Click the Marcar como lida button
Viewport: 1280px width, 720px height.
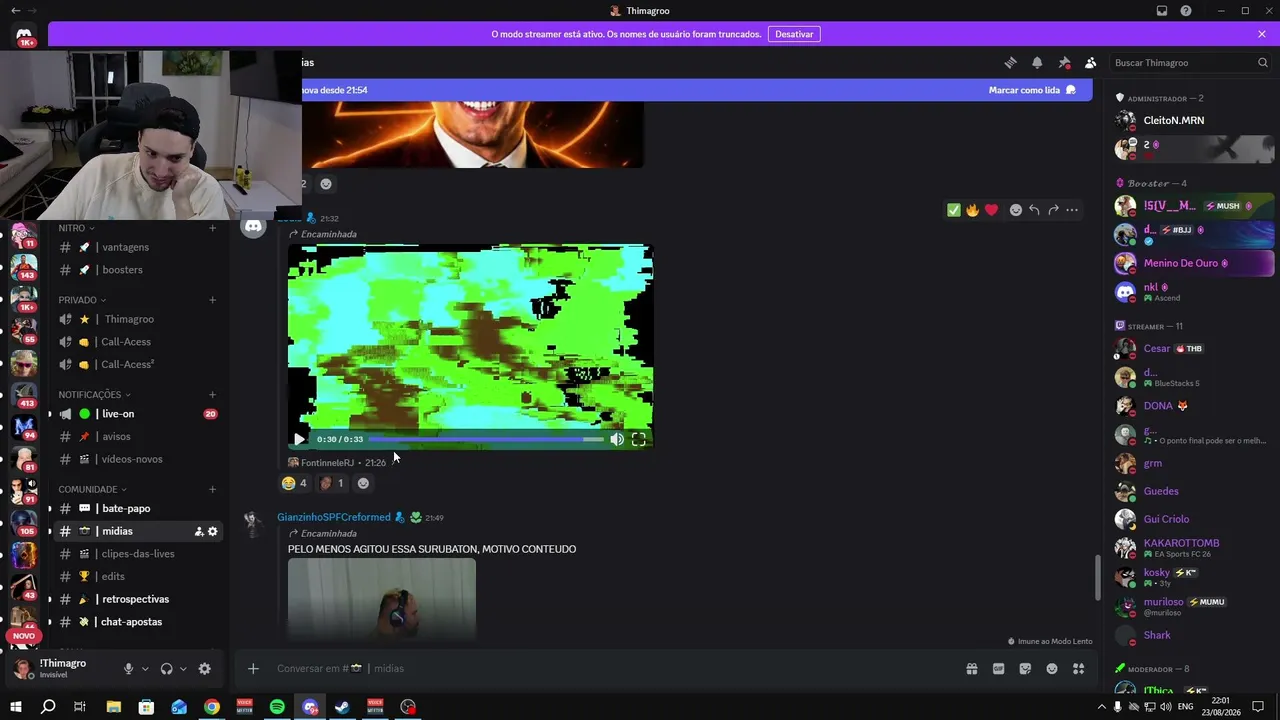click(x=1032, y=90)
